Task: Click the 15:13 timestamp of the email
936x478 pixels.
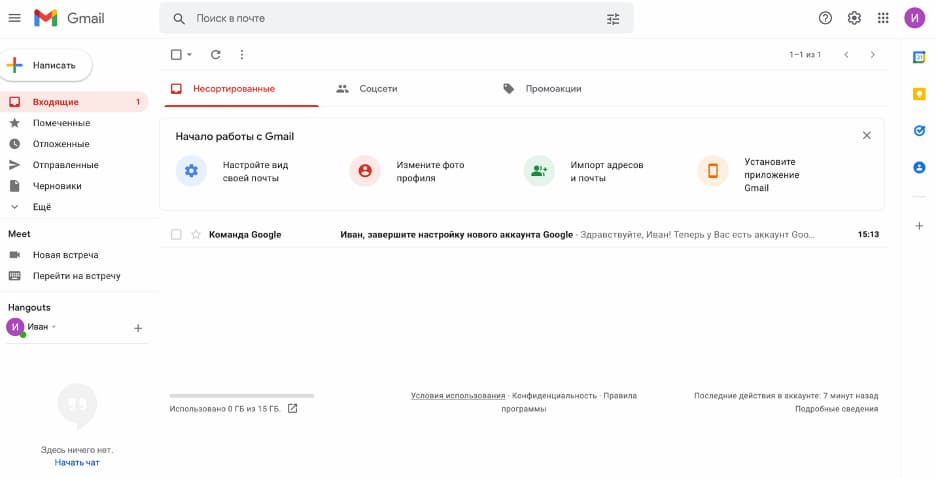Action: click(x=868, y=235)
